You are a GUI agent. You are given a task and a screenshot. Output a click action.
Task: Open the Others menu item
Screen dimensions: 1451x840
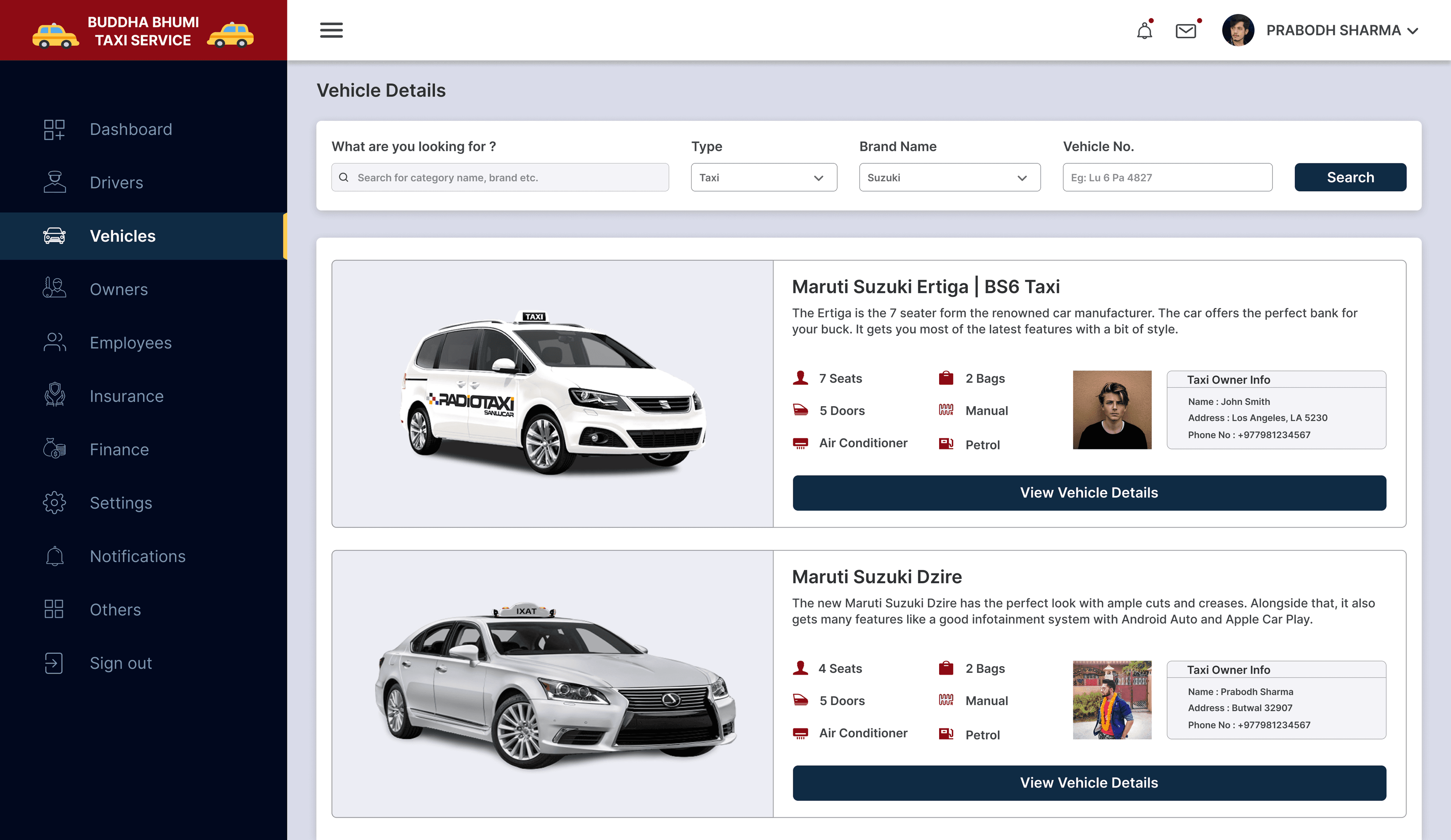(115, 609)
